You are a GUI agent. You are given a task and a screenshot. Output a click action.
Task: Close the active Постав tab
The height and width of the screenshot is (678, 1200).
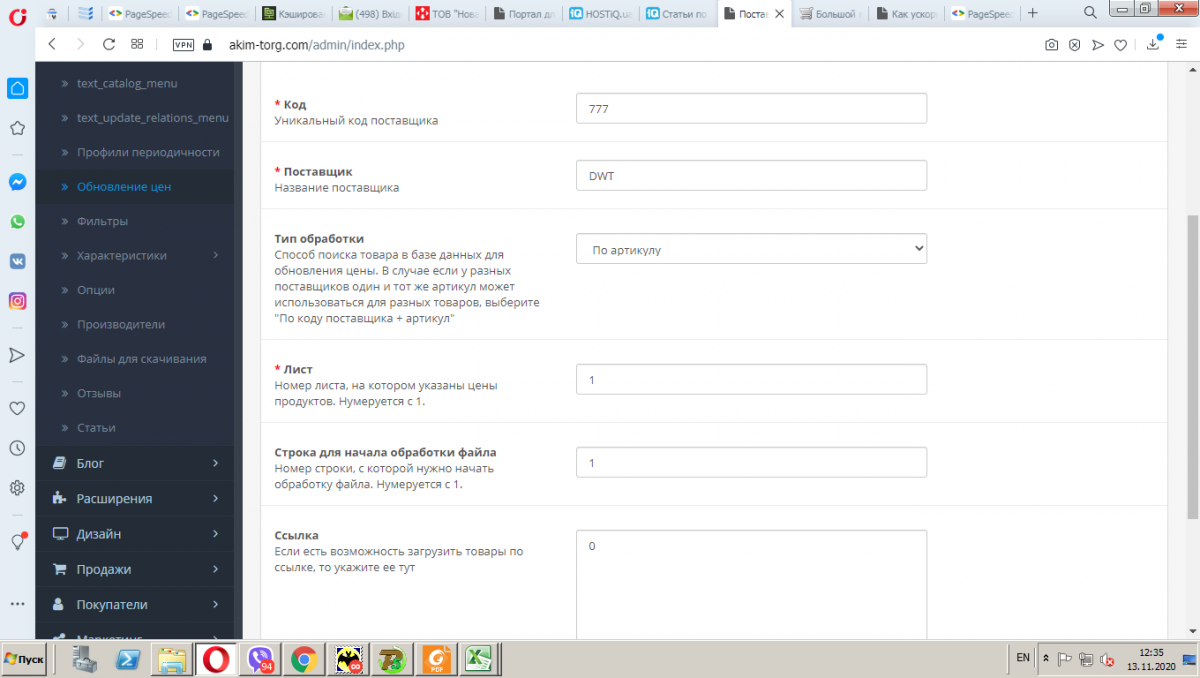779,14
